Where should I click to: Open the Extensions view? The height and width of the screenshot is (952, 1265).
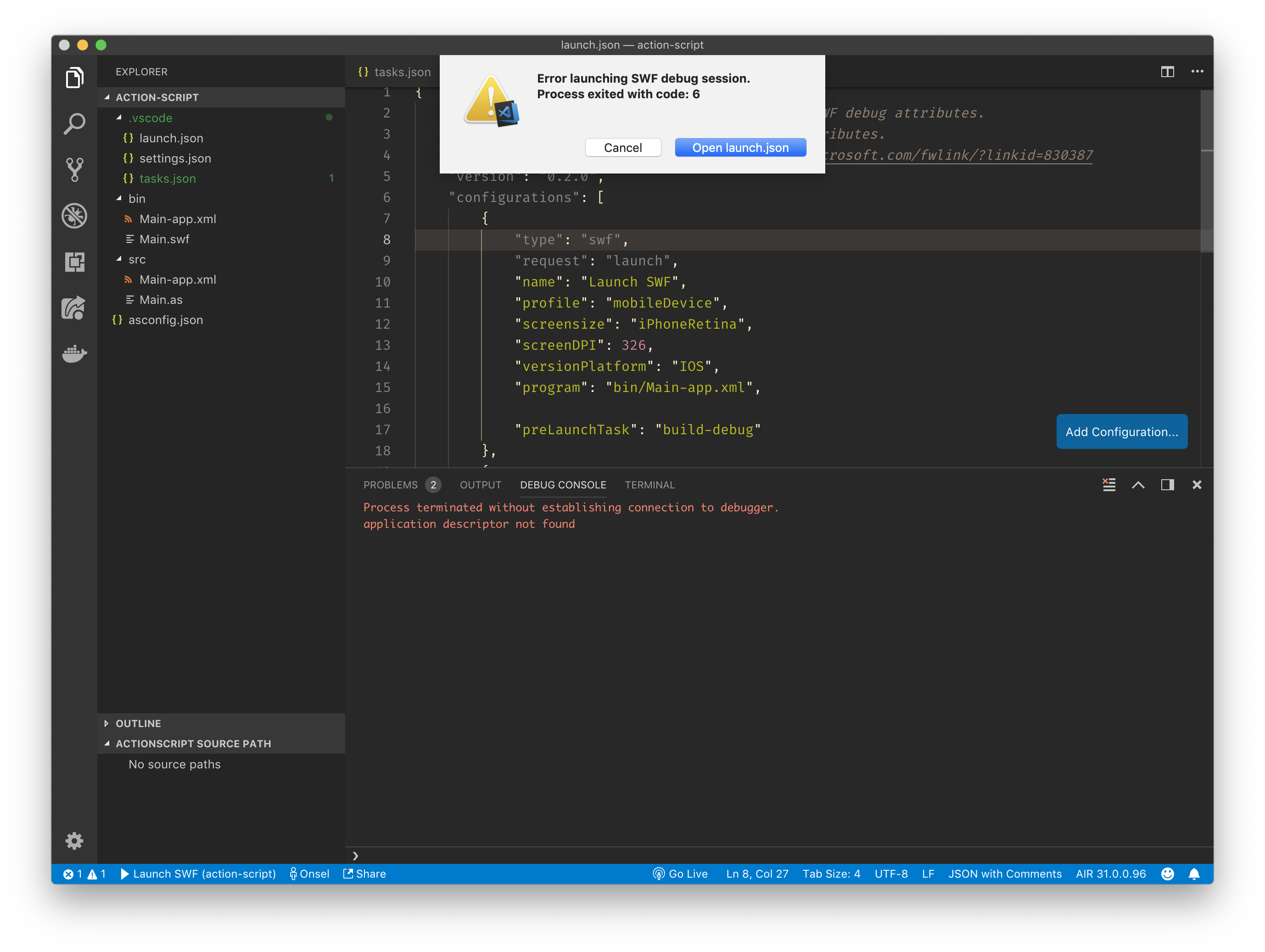click(x=74, y=262)
